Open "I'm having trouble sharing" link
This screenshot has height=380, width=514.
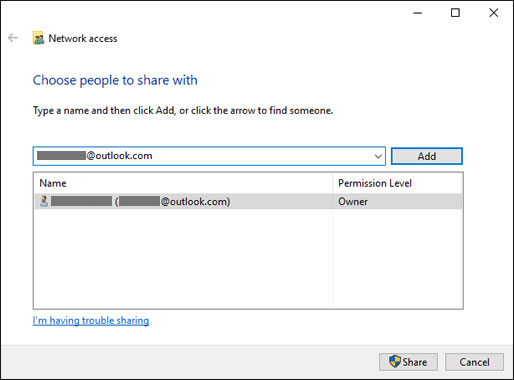click(x=91, y=321)
